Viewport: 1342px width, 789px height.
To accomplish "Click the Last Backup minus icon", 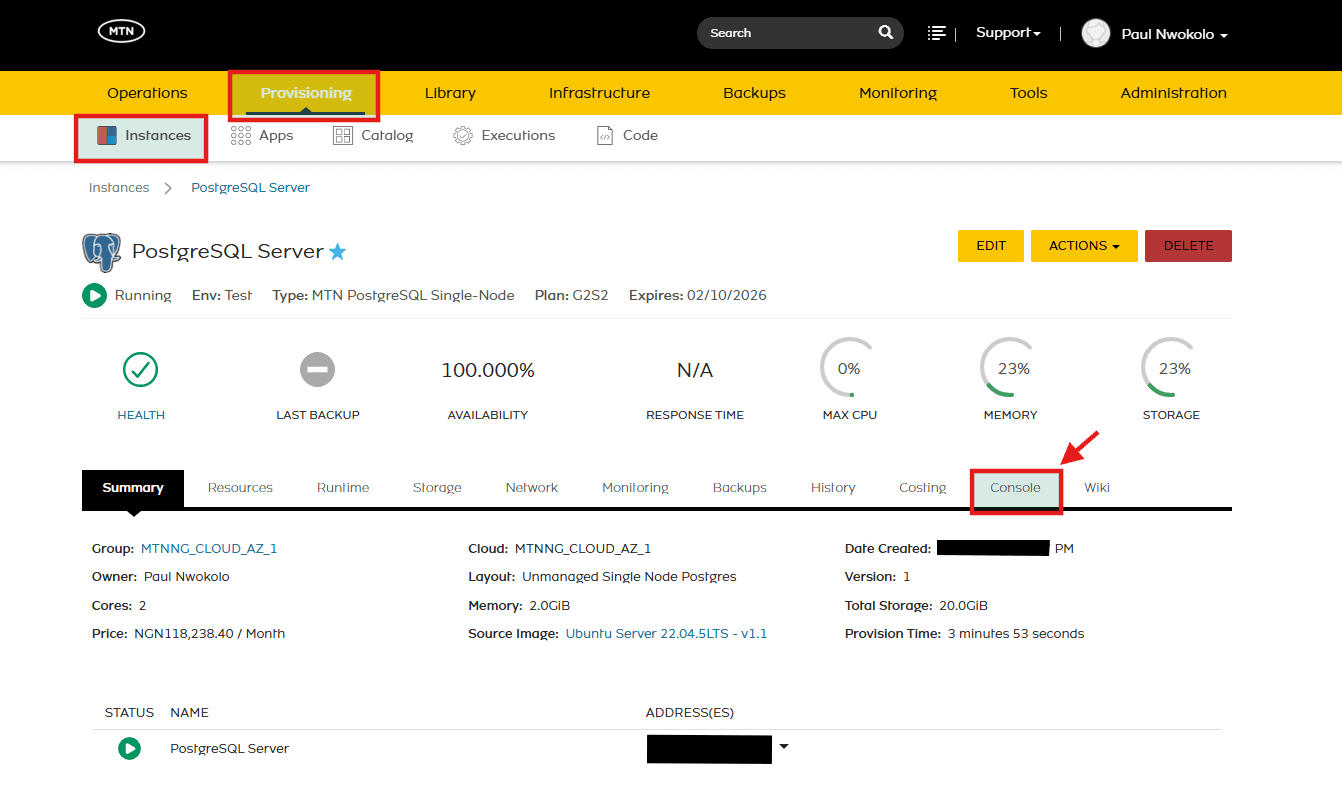I will coord(317,370).
